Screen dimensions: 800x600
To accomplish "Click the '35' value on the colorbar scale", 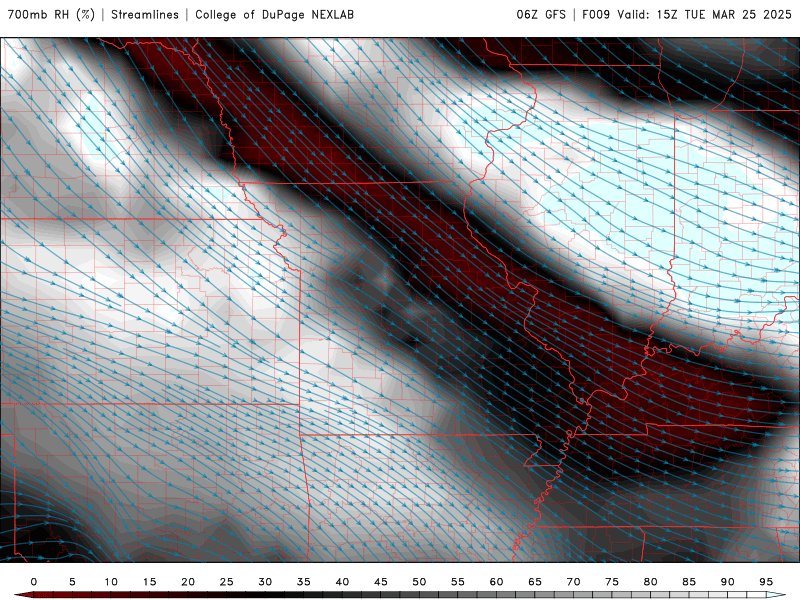I will (x=304, y=582).
